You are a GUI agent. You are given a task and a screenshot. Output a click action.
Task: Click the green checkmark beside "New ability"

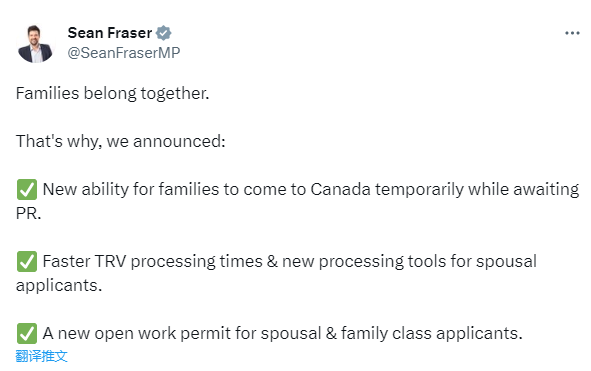(x=27, y=189)
